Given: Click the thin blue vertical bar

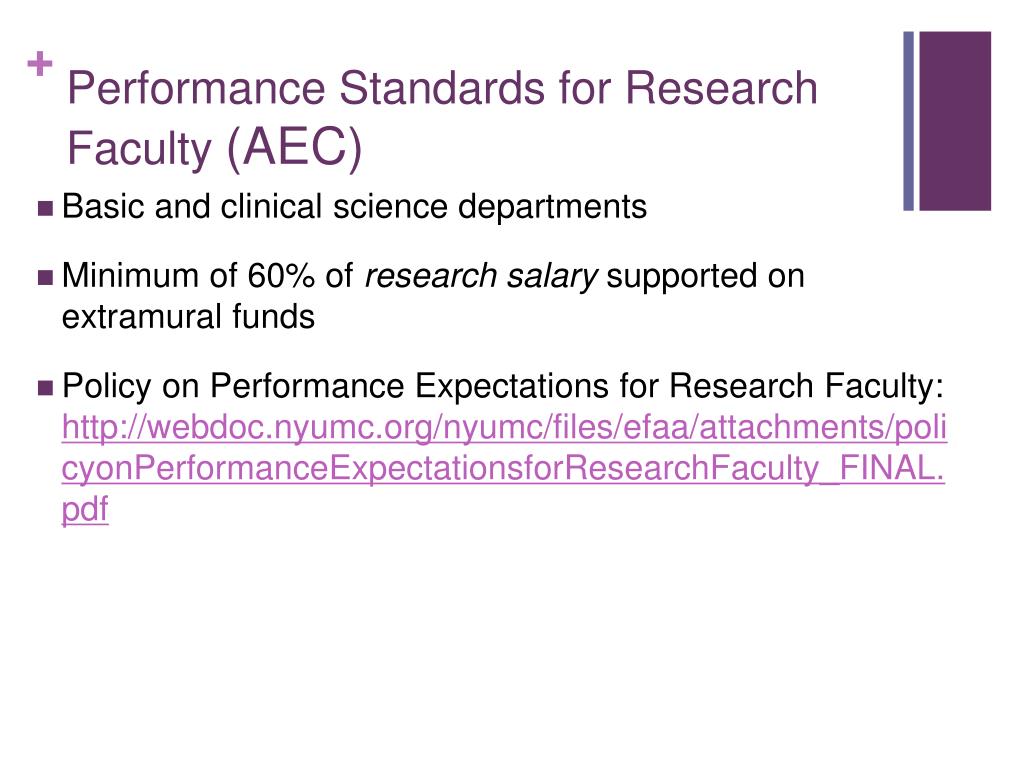Looking at the screenshot, I should 908,121.
